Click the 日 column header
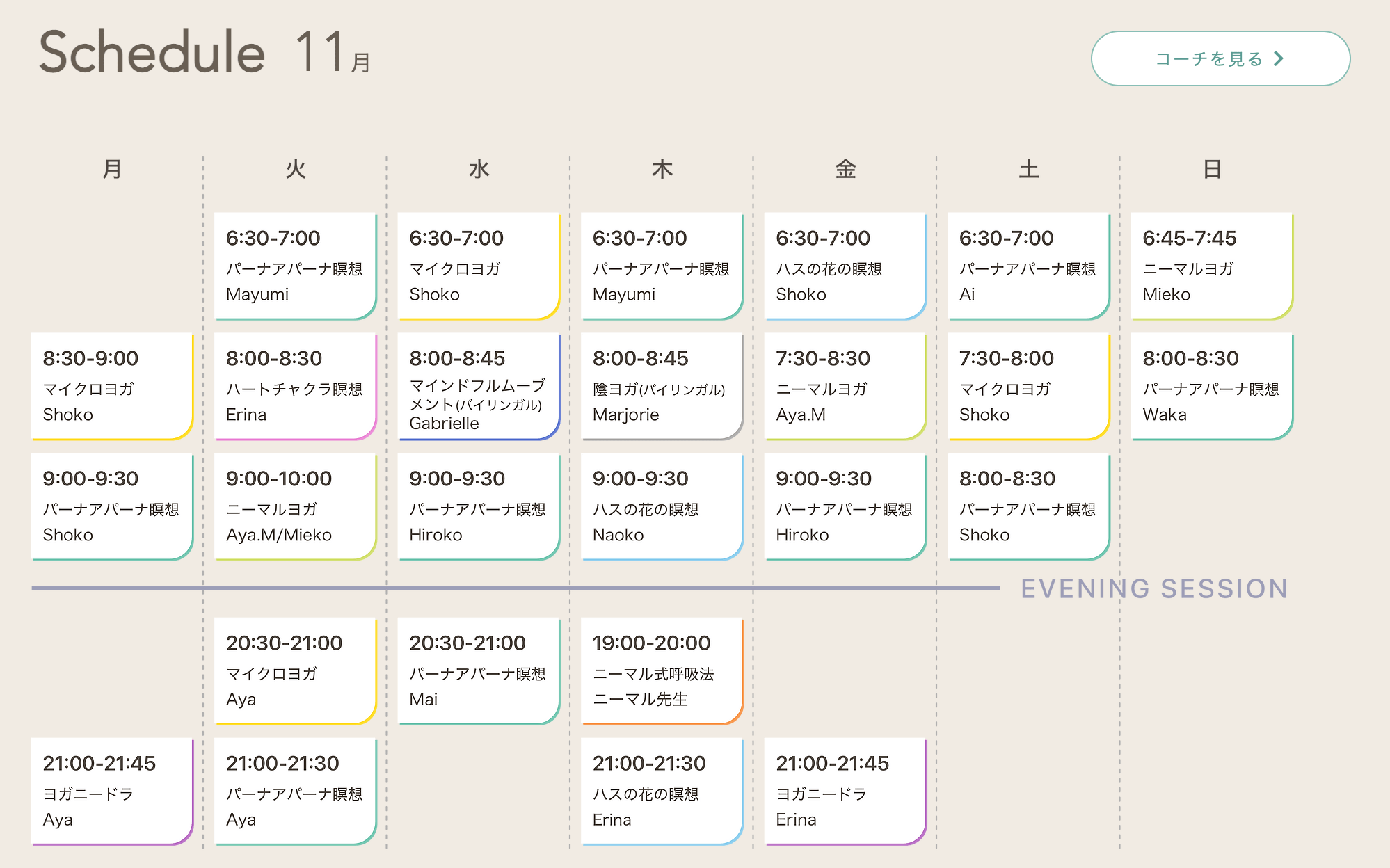This screenshot has height=868, width=1390. tap(1212, 169)
